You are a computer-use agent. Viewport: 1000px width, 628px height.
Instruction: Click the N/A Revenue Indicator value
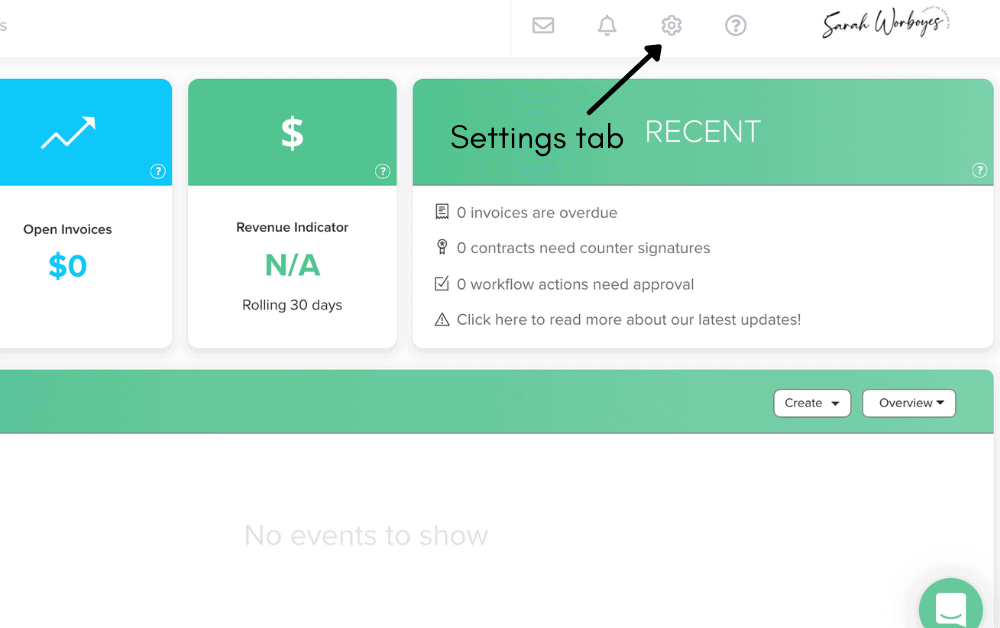point(292,265)
